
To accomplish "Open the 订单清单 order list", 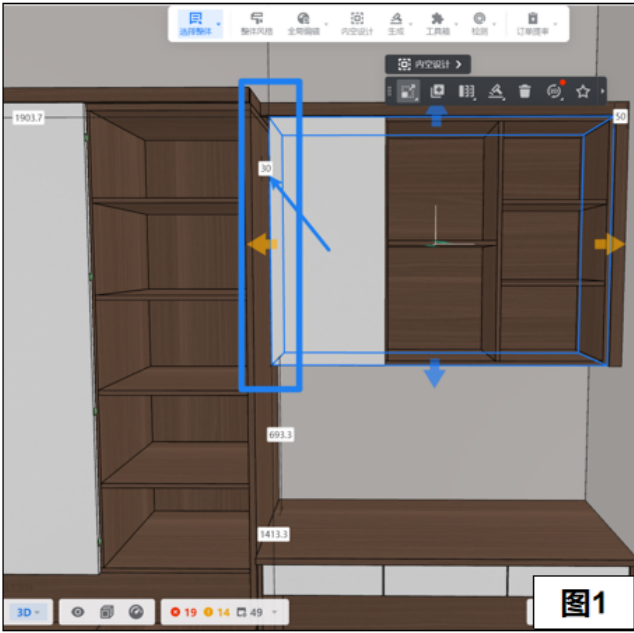I will click(533, 24).
